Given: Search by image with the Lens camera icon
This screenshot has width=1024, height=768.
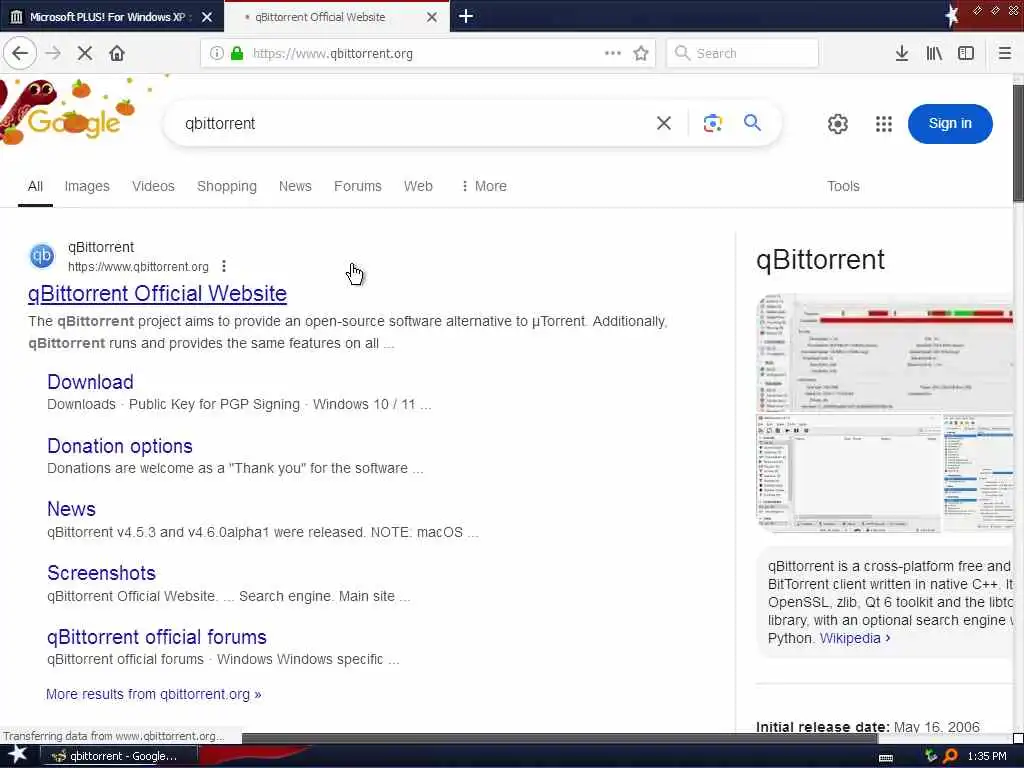Looking at the screenshot, I should pos(712,123).
